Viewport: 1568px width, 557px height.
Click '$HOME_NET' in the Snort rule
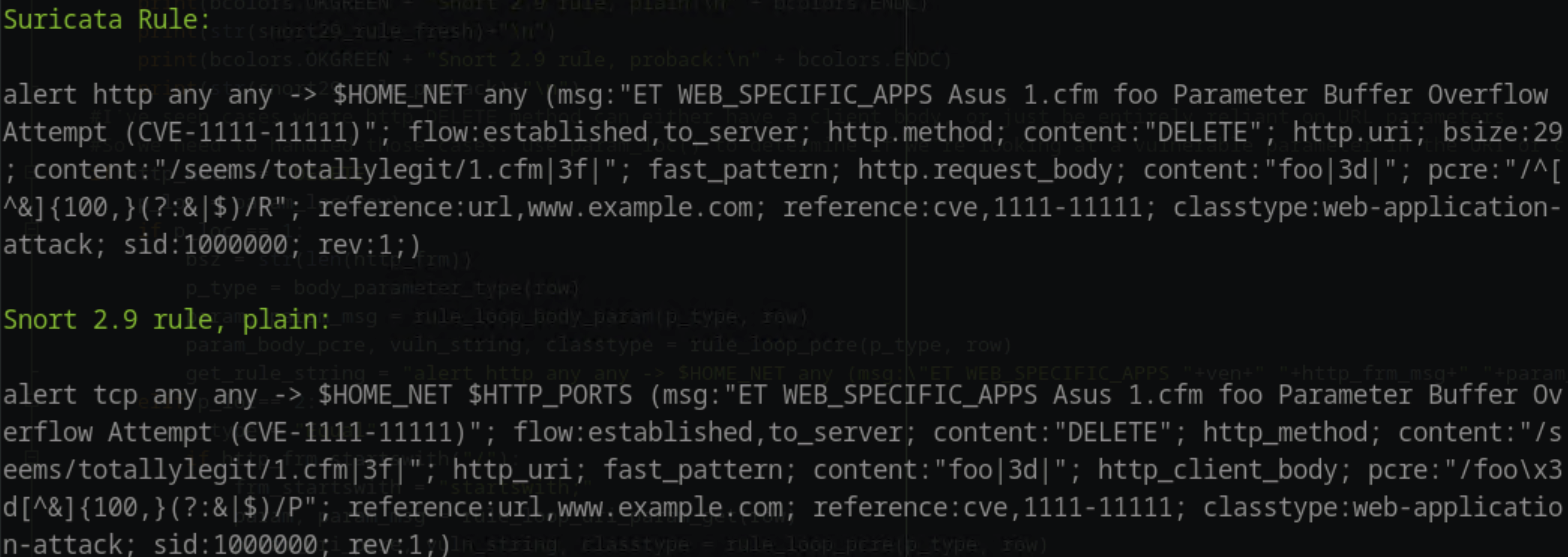point(383,394)
